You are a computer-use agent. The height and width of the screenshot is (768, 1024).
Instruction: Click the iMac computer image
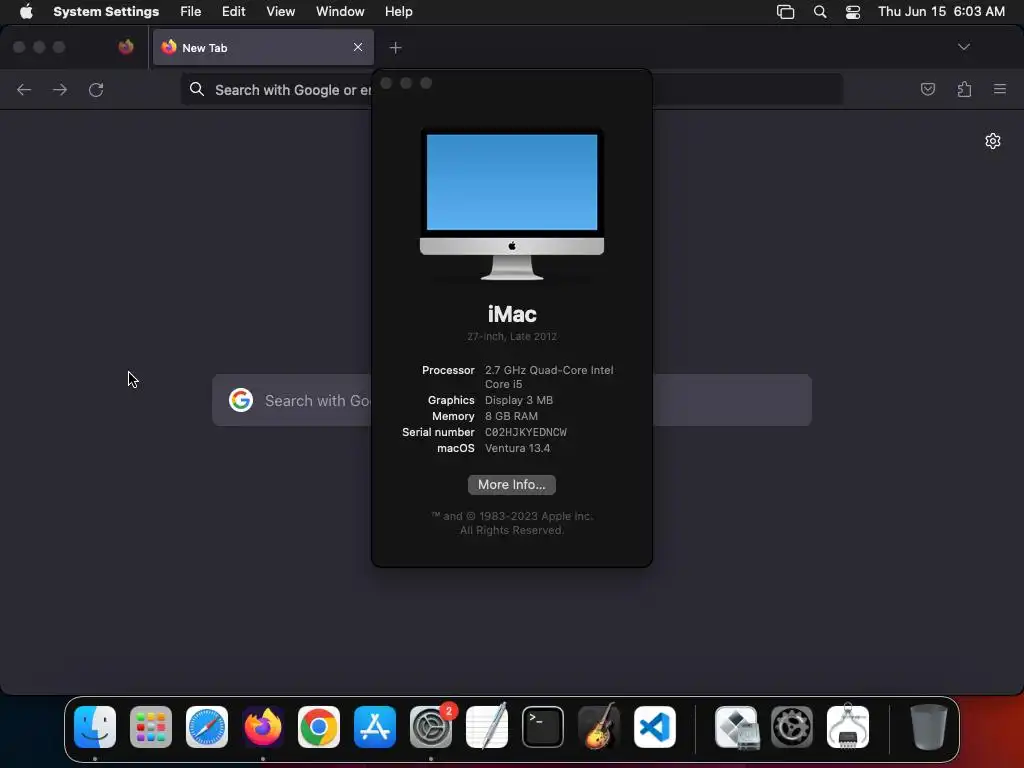click(x=512, y=204)
